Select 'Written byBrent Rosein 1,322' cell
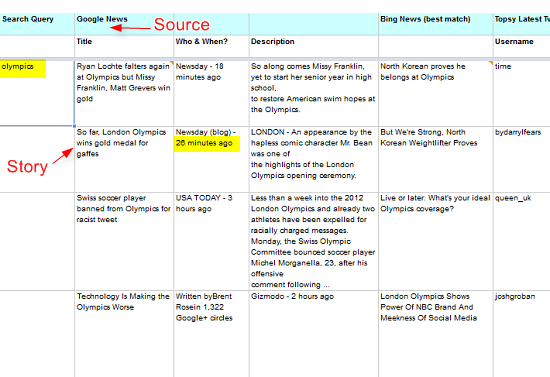 tap(212, 334)
